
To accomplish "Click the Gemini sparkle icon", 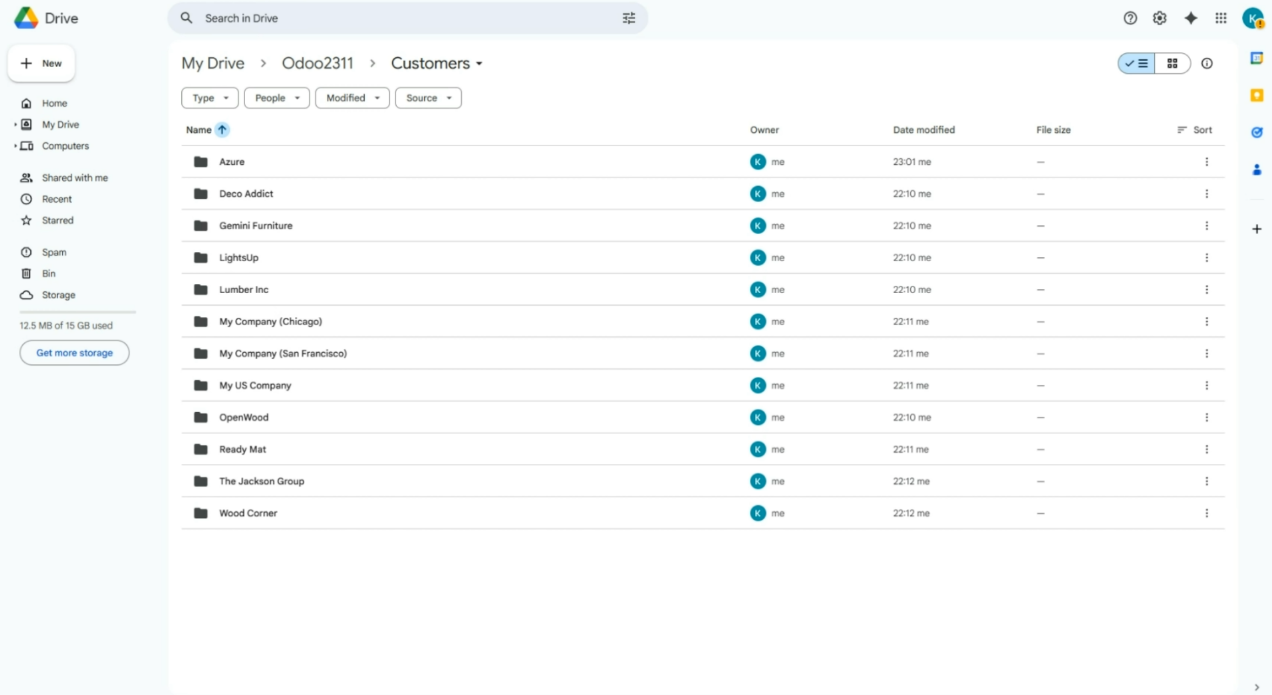I will click(x=1190, y=18).
